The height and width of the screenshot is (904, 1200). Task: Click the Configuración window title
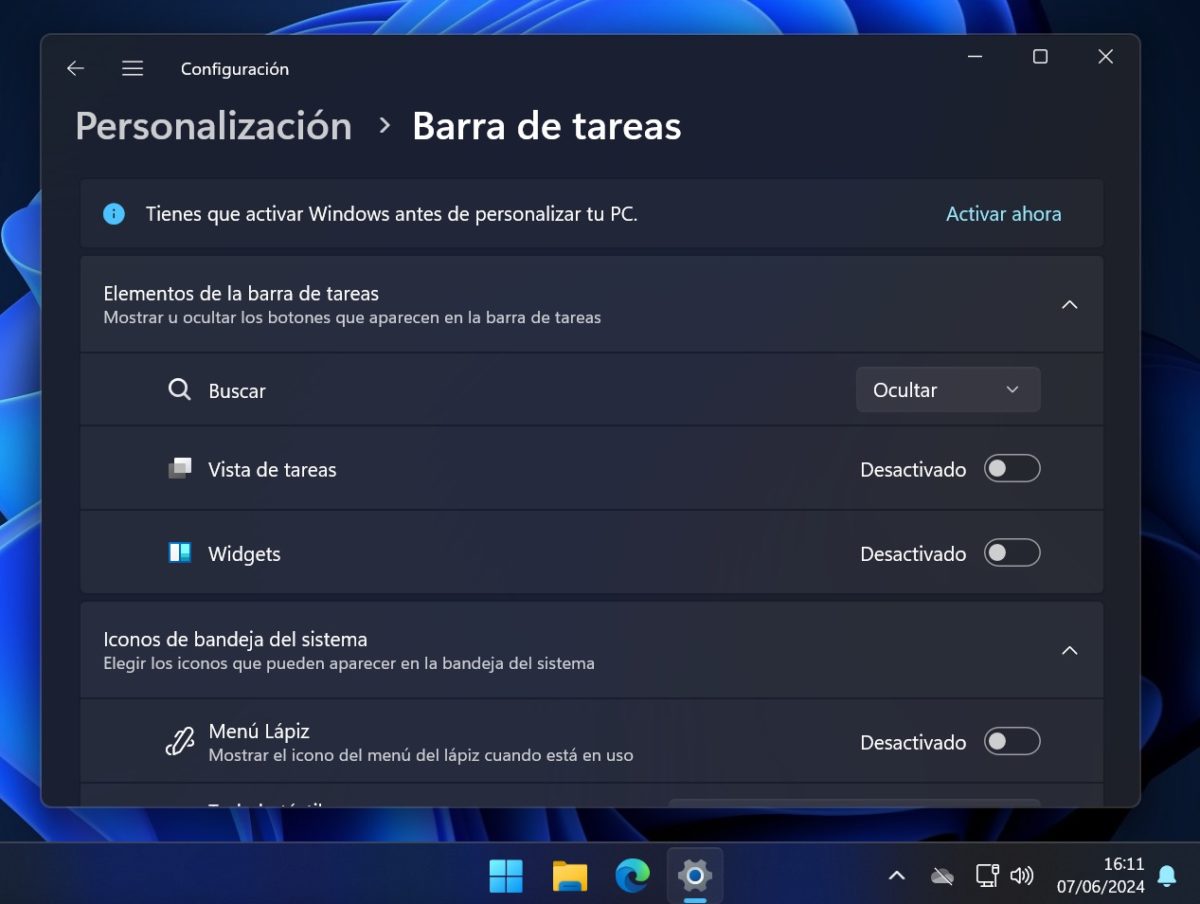click(235, 69)
